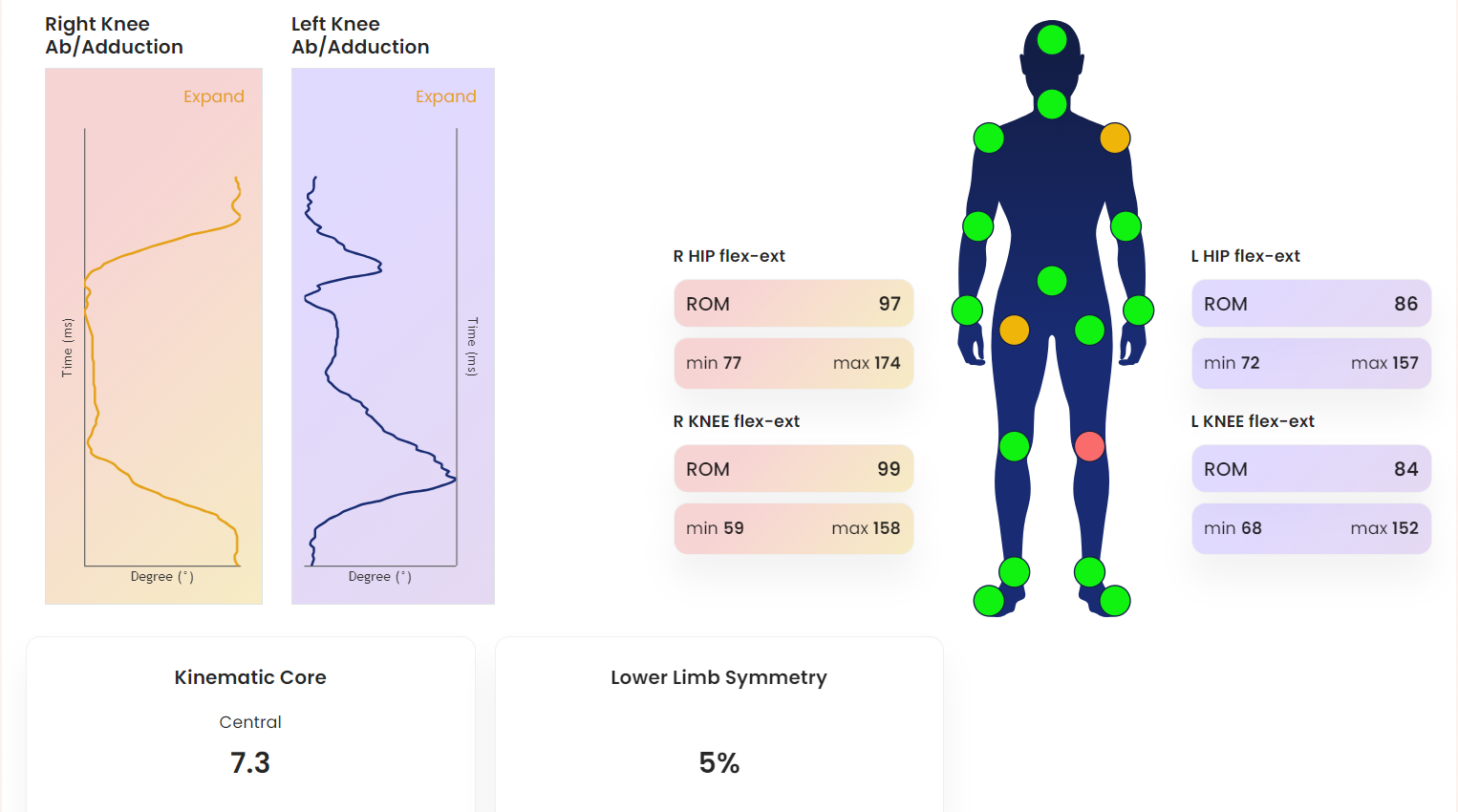Image resolution: width=1458 pixels, height=812 pixels.
Task: Click the head marker on body figure
Action: click(1052, 39)
